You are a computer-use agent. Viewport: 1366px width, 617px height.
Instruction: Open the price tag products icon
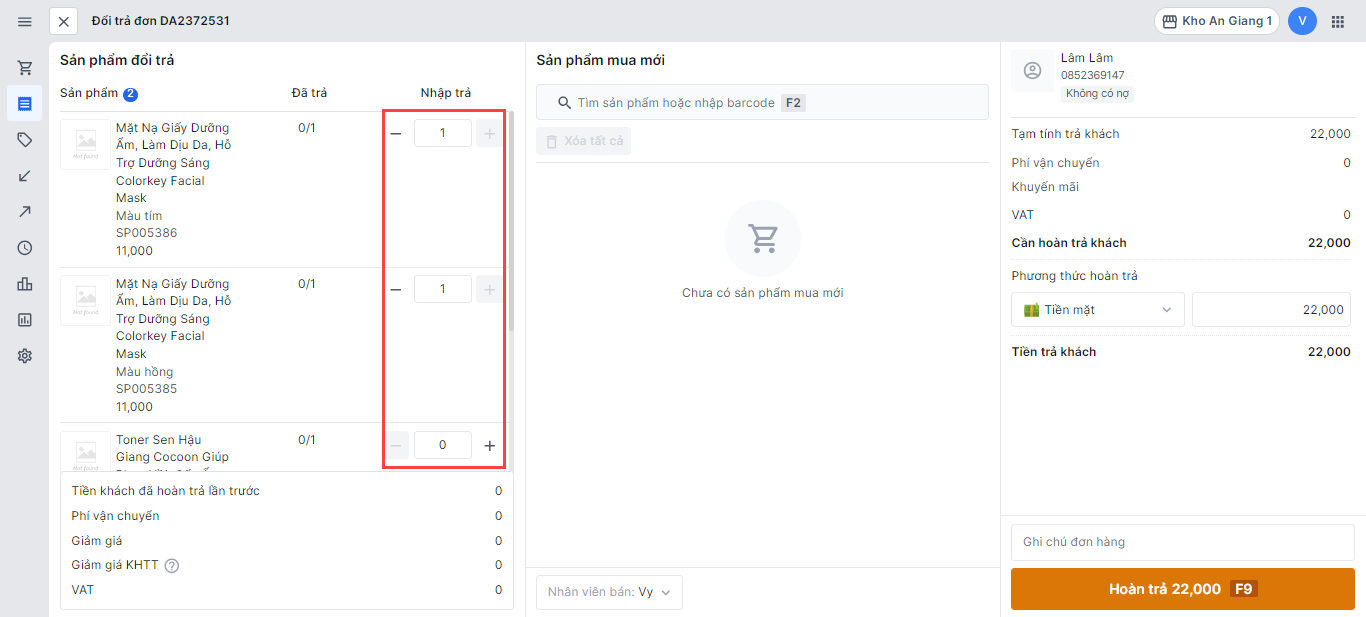tap(25, 140)
